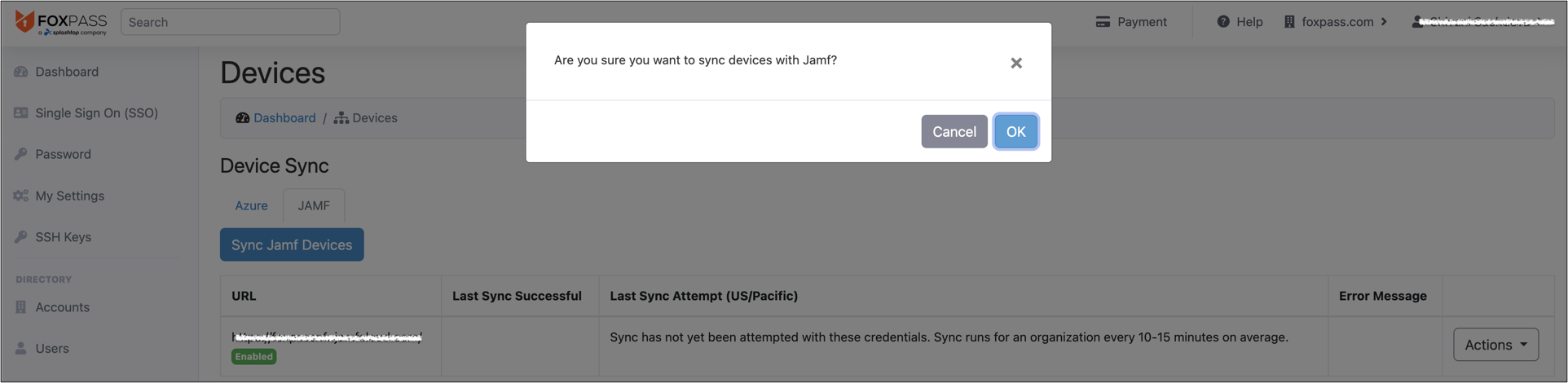Click the Password key icon in sidebar
This screenshot has height=383, width=1568.
coord(21,154)
